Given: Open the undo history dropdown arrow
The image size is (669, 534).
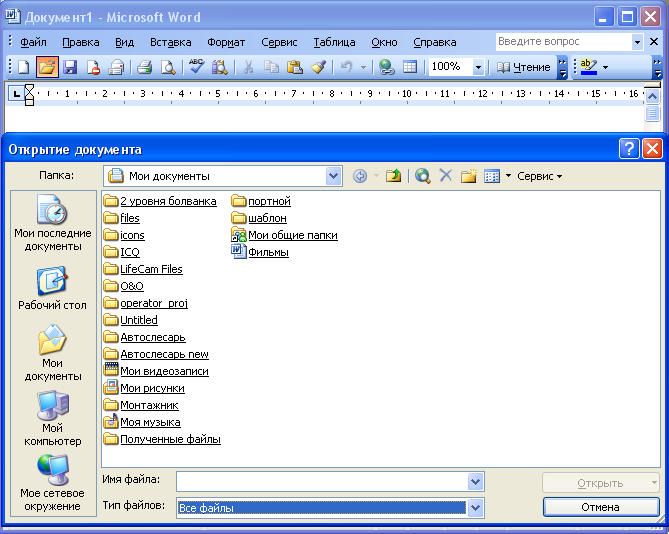Looking at the screenshot, I should (363, 67).
